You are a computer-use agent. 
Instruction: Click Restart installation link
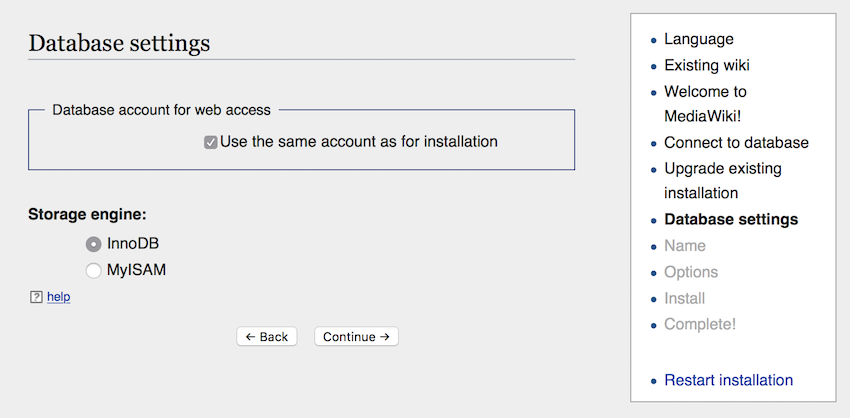729,380
